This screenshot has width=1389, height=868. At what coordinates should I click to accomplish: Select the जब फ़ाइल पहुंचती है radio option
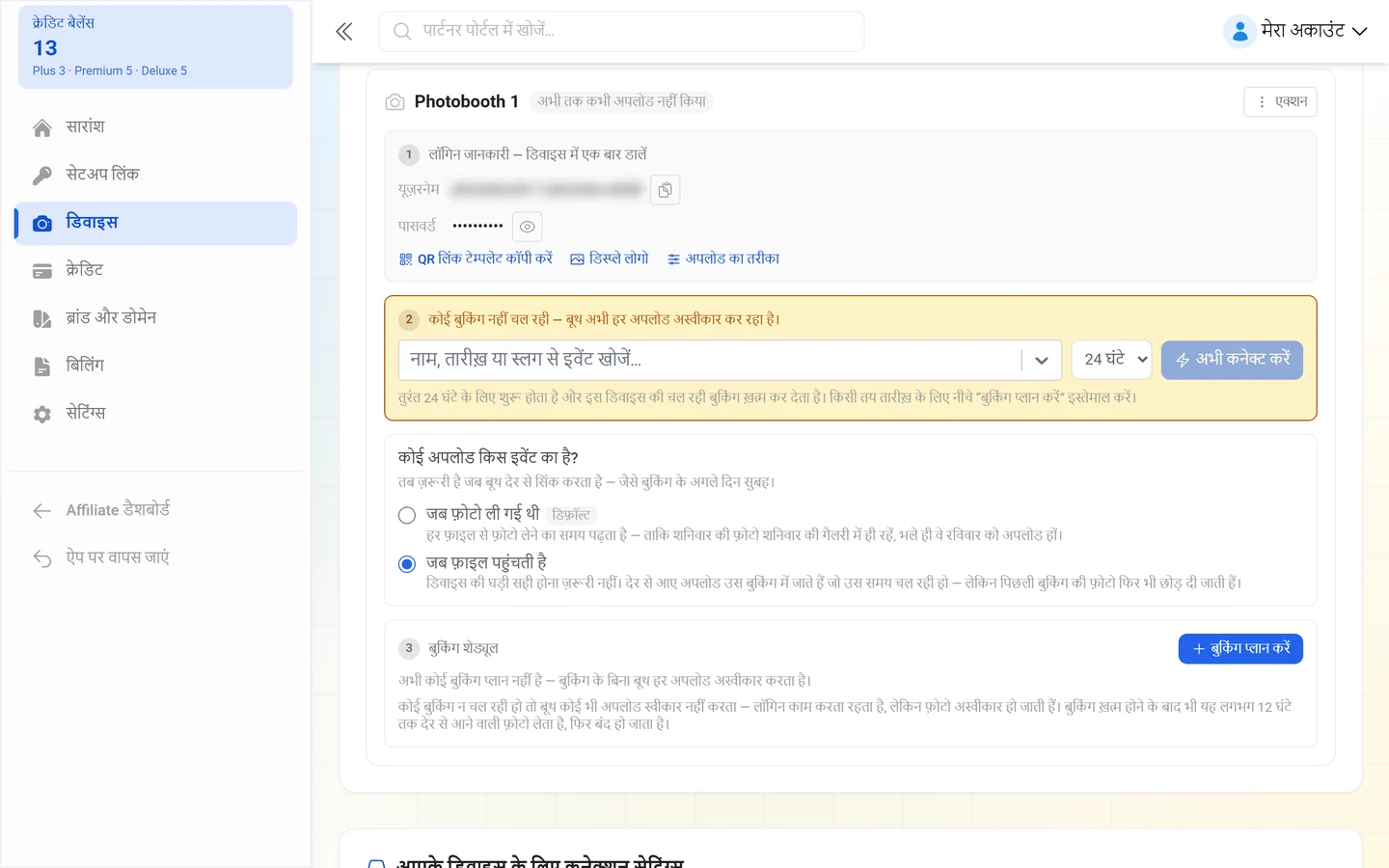[x=407, y=563]
